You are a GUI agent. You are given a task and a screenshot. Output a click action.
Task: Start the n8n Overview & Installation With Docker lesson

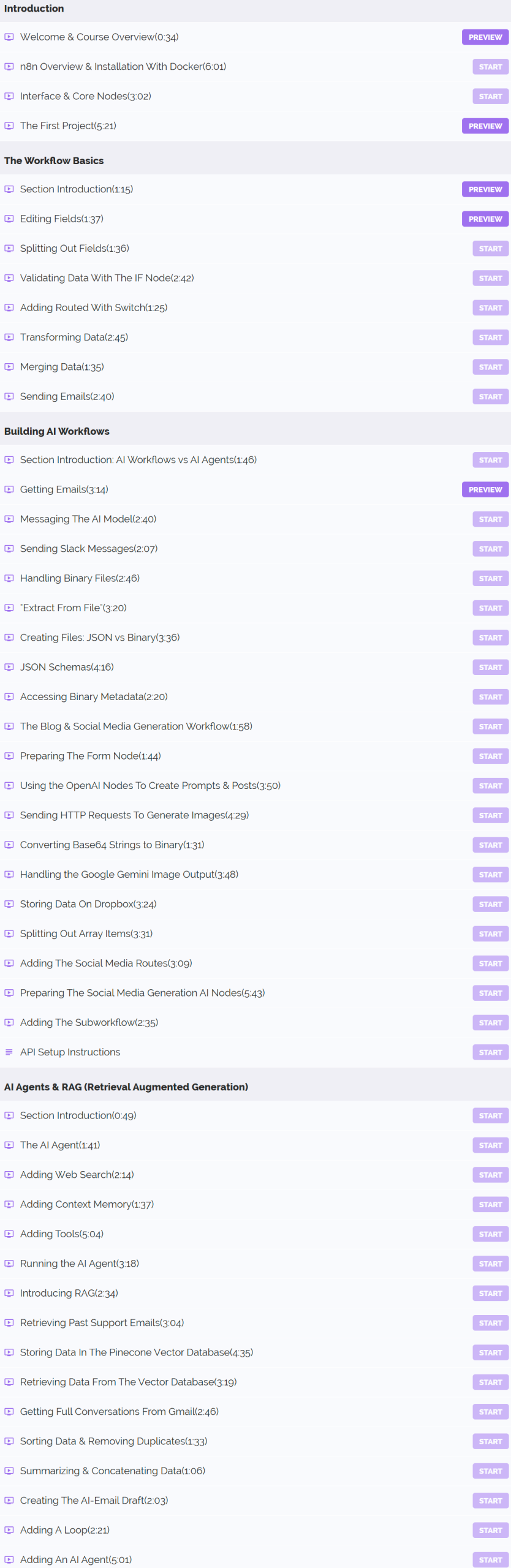(490, 67)
